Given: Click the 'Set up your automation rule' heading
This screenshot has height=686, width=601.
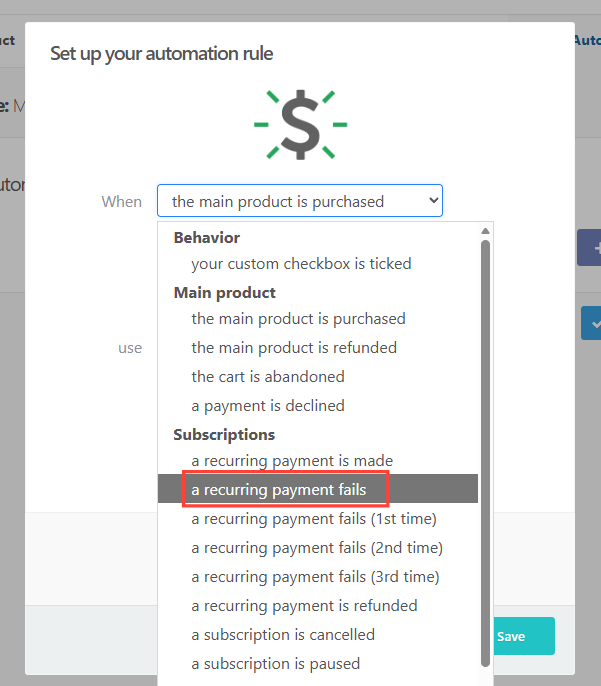Looking at the screenshot, I should 161,53.
